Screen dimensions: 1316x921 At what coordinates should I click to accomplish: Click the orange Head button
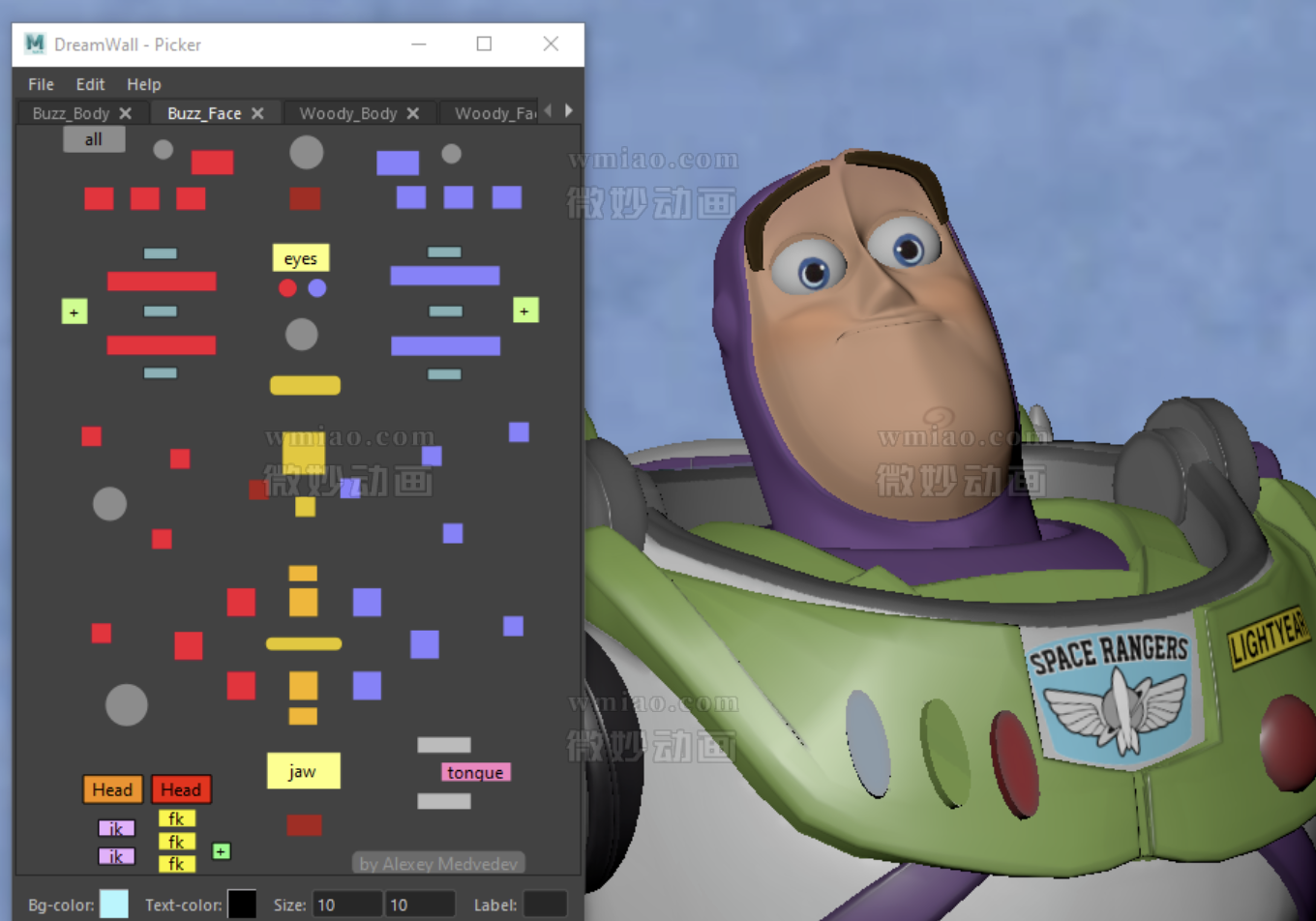point(112,789)
